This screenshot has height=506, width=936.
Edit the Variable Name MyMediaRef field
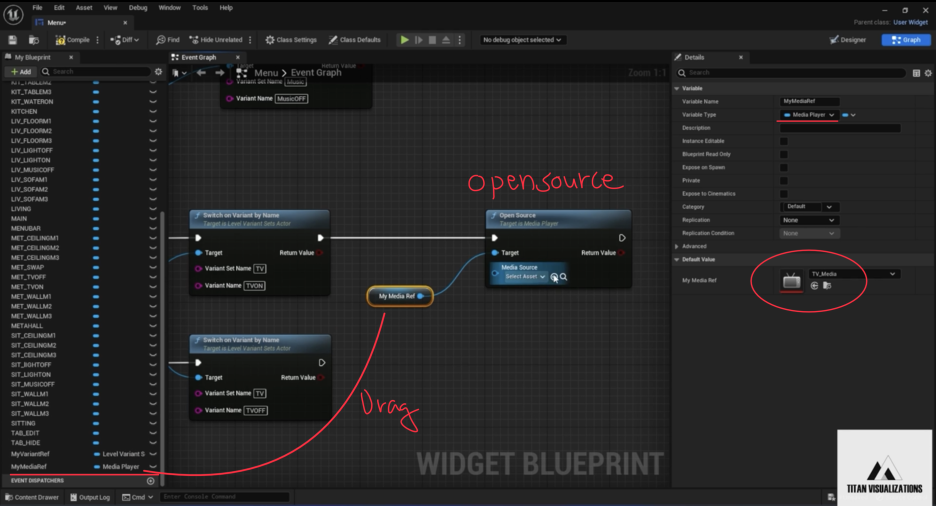(x=809, y=101)
